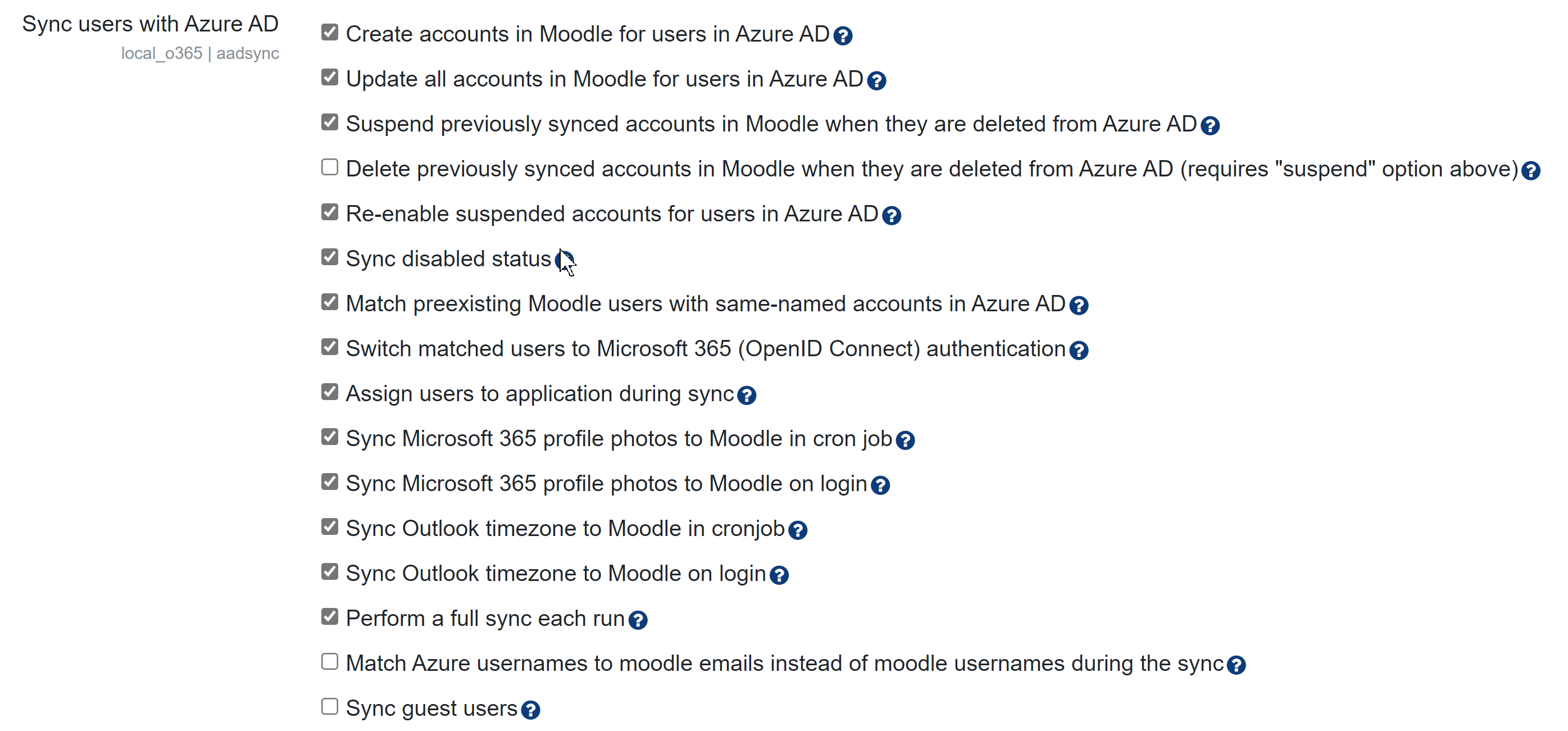Enable Match Azure usernames to moodle emails
Screen dimensions: 1568x731
point(329,661)
